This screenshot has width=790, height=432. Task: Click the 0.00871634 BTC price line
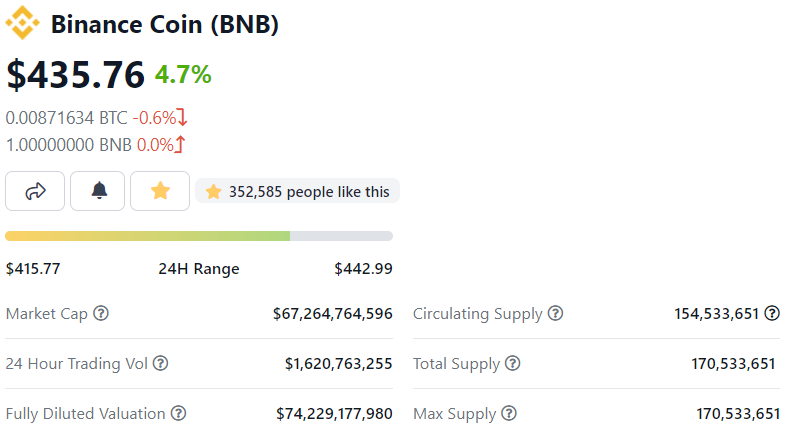[66, 117]
